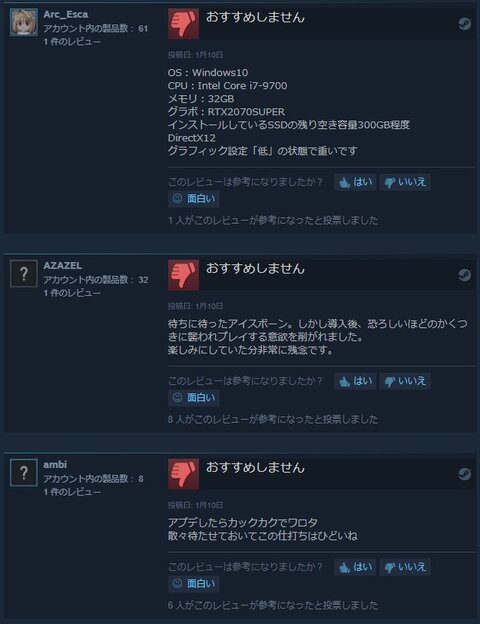Image resolution: width=480 pixels, height=624 pixels.
Task: Click the thumbs-down icon on ambi's review
Action: pyautogui.click(x=183, y=474)
